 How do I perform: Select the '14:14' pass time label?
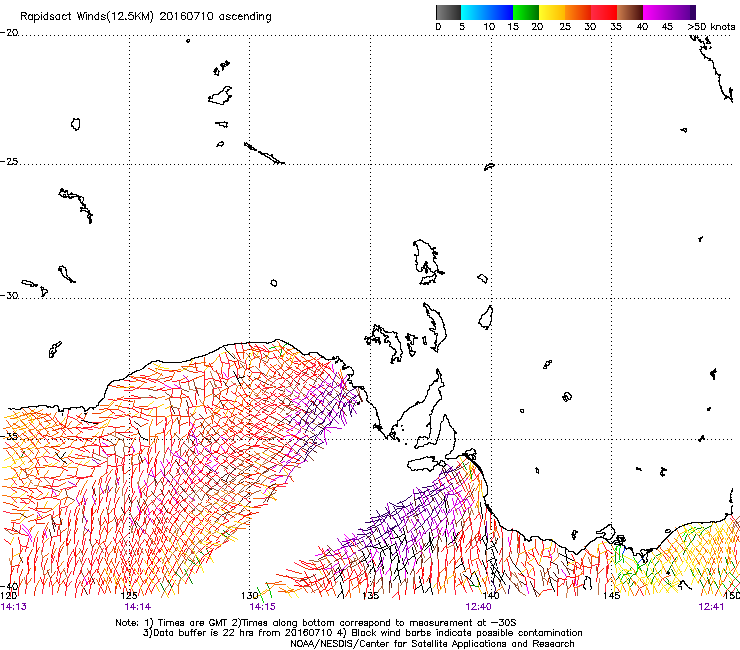[138, 607]
